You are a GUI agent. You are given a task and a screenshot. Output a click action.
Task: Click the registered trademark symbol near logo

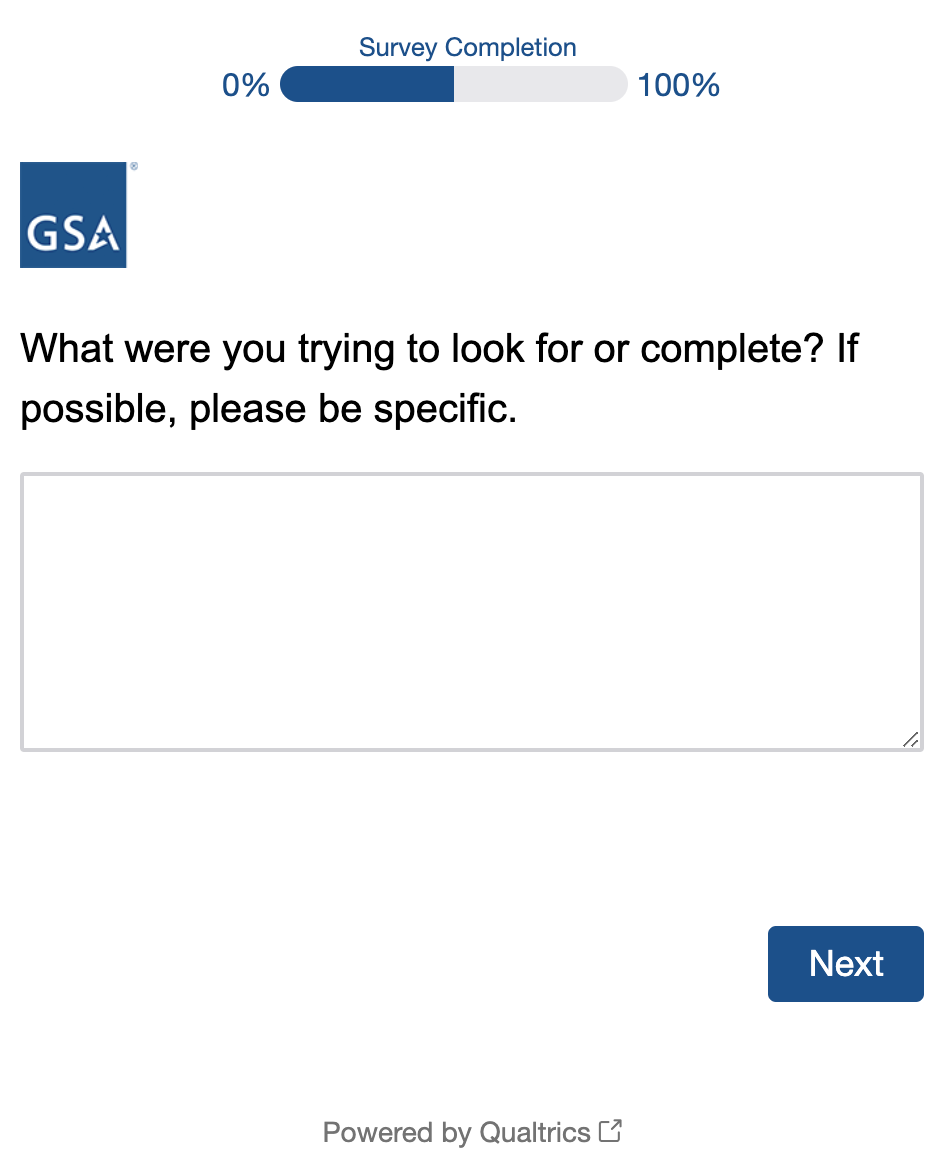point(134,167)
